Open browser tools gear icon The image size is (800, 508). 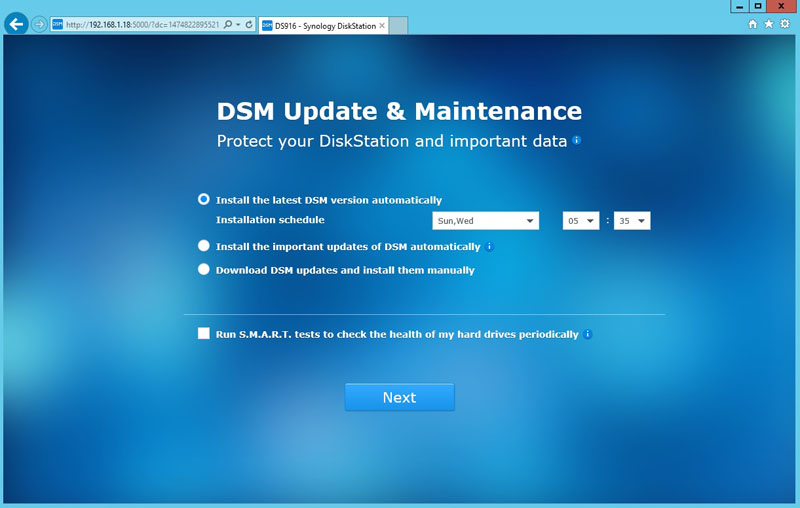[x=785, y=24]
